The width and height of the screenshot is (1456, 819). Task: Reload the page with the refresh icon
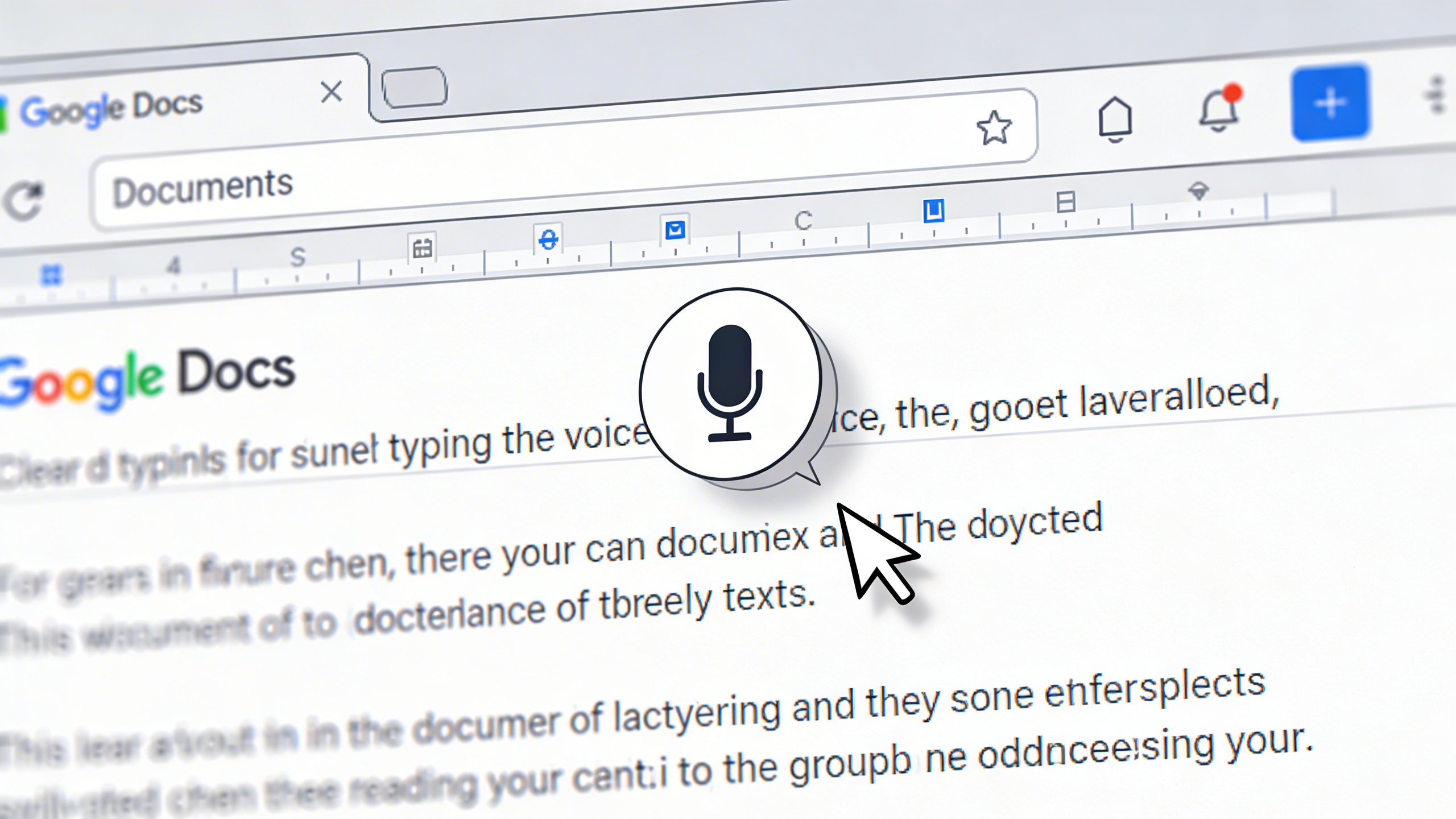pos(24,200)
